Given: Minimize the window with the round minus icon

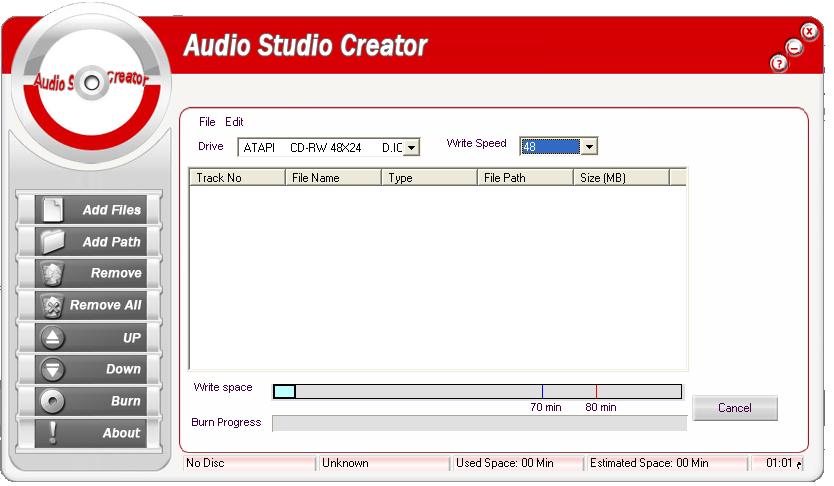Looking at the screenshot, I should point(794,48).
